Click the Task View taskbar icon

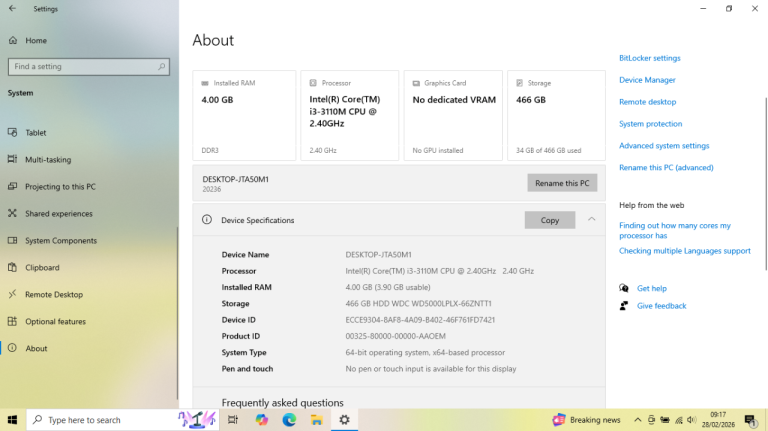[233, 420]
